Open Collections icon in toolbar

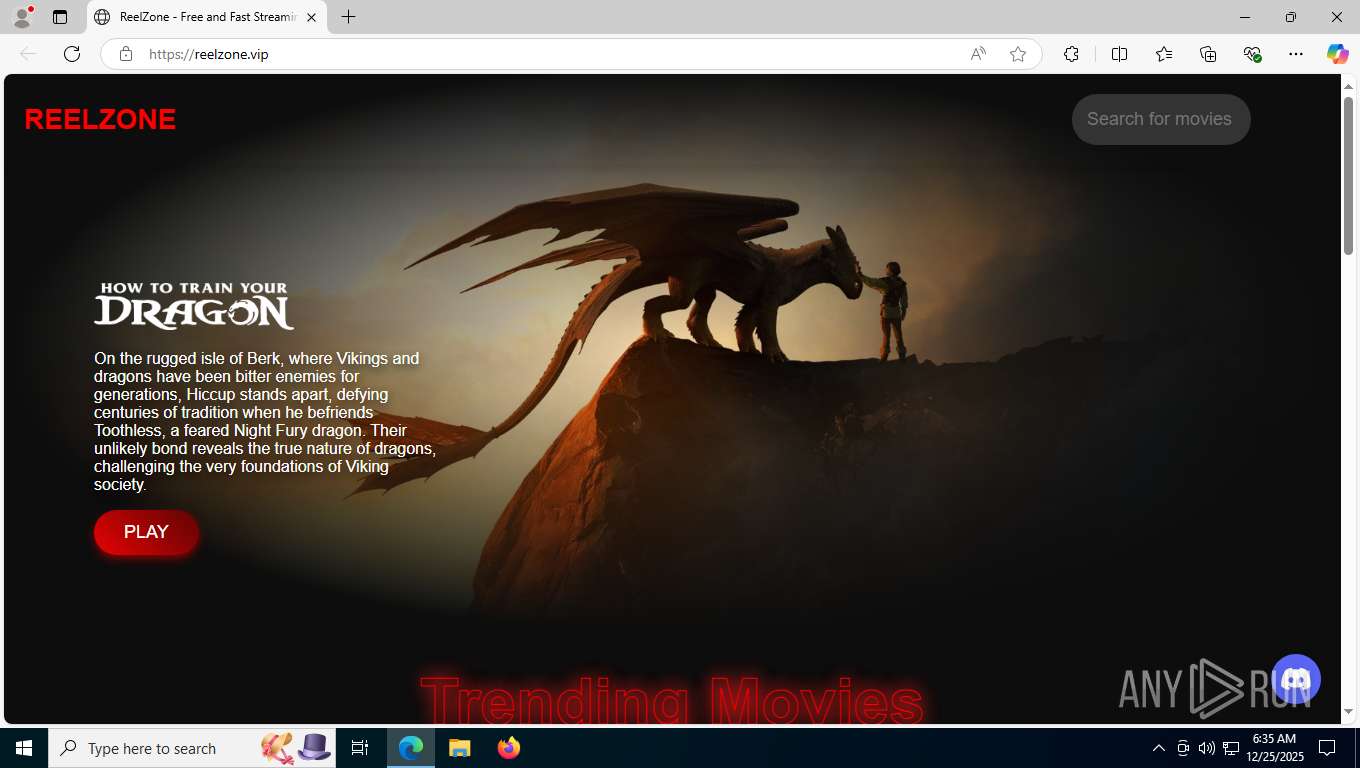tap(1208, 54)
